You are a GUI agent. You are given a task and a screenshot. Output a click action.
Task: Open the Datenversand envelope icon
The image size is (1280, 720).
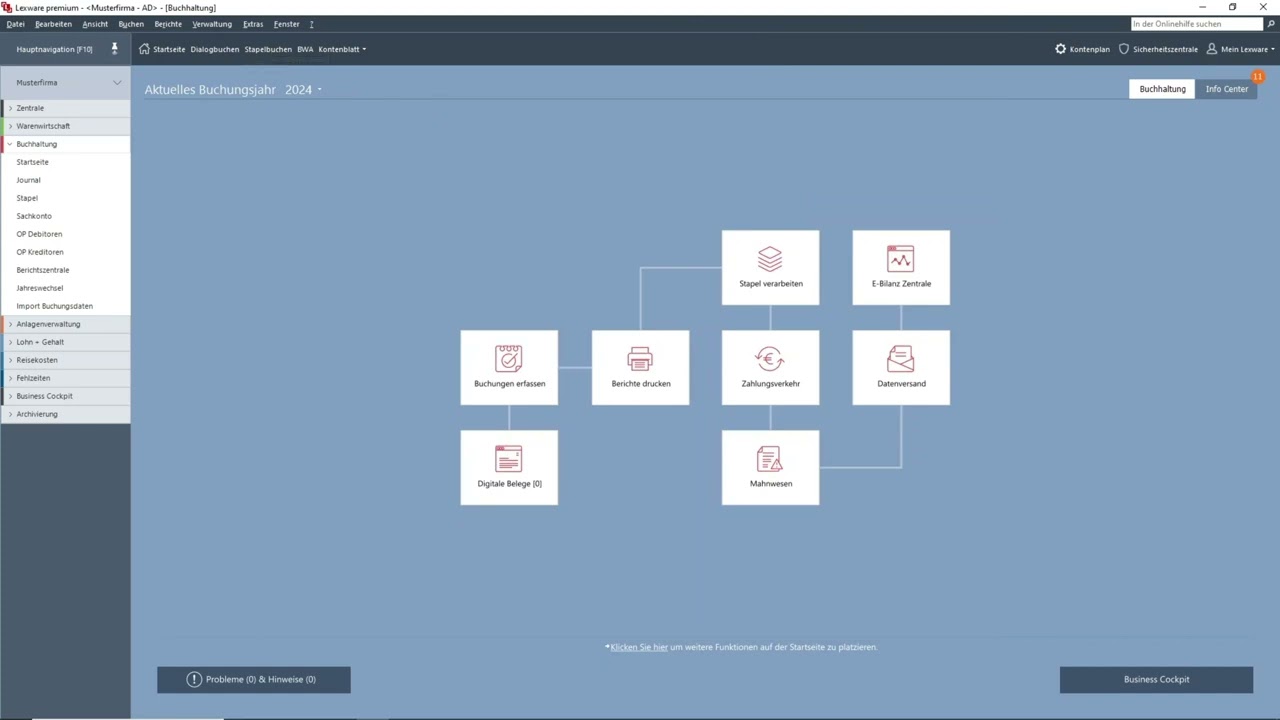900,358
